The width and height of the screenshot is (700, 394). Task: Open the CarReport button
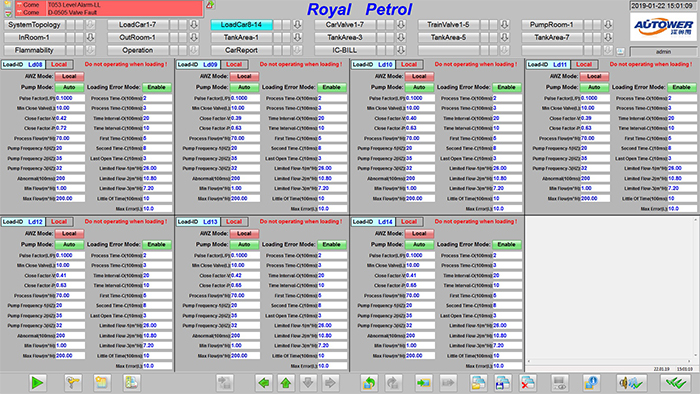(x=241, y=50)
